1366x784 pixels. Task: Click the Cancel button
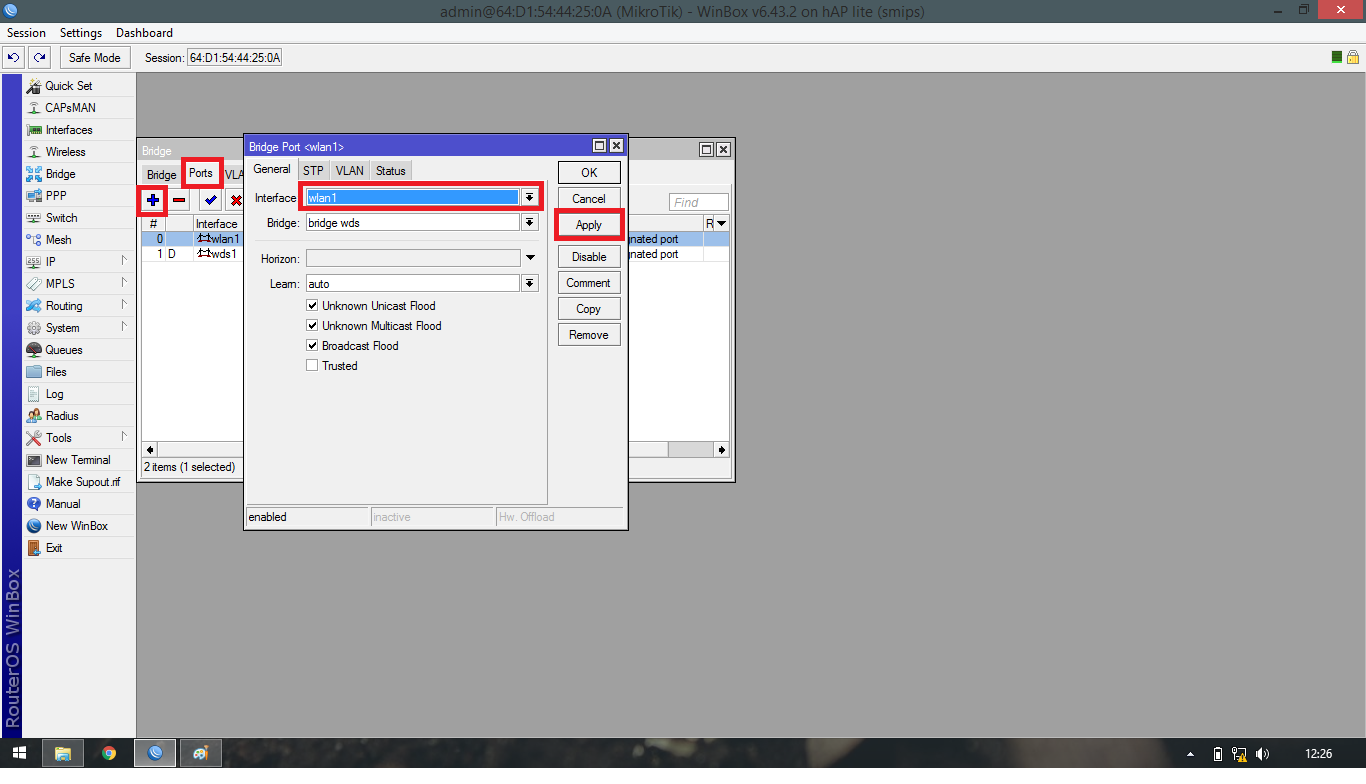click(589, 199)
